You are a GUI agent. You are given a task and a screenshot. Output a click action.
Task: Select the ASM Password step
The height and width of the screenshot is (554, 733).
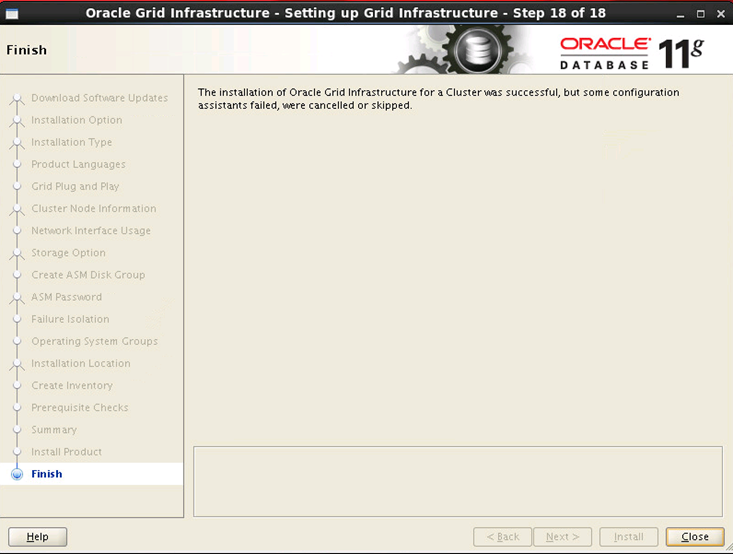(x=66, y=297)
